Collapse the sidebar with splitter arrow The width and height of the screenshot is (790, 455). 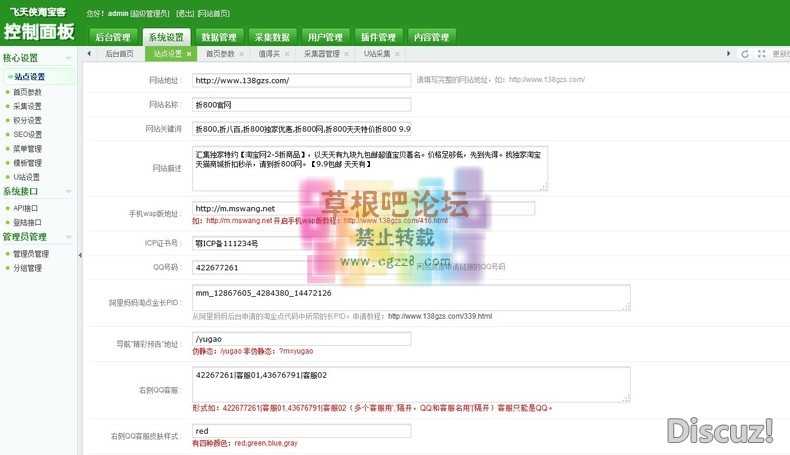pos(80,255)
